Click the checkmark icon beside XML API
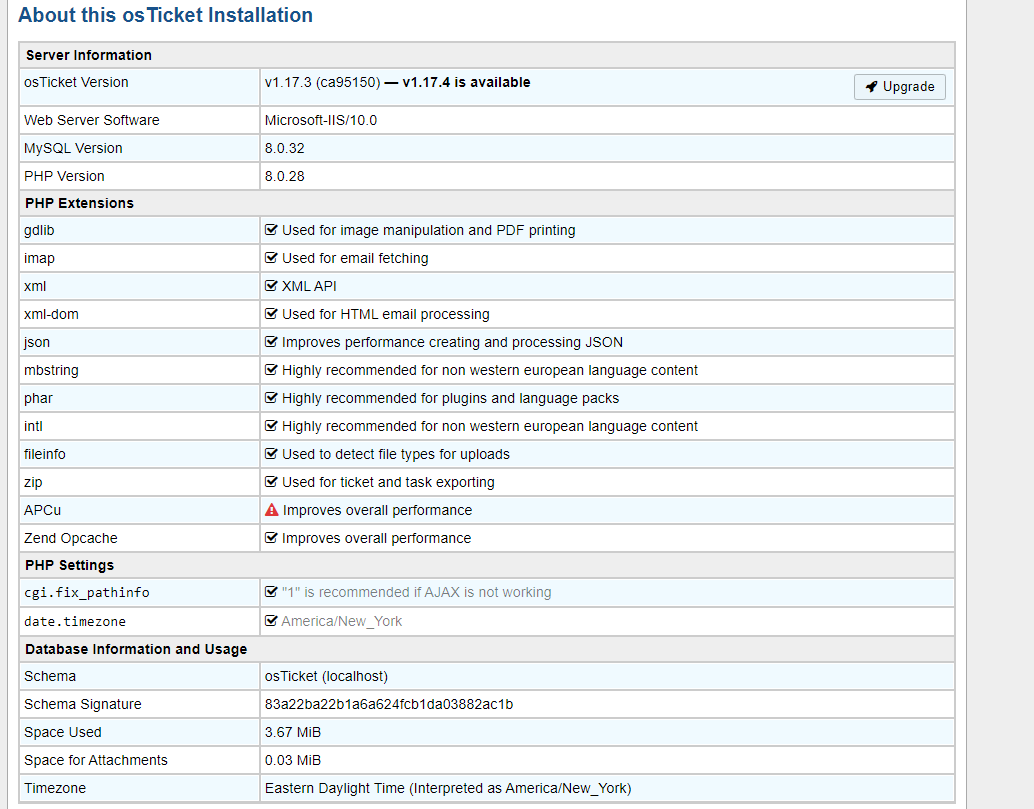Screen dimensions: 1034x809 click(x=271, y=286)
